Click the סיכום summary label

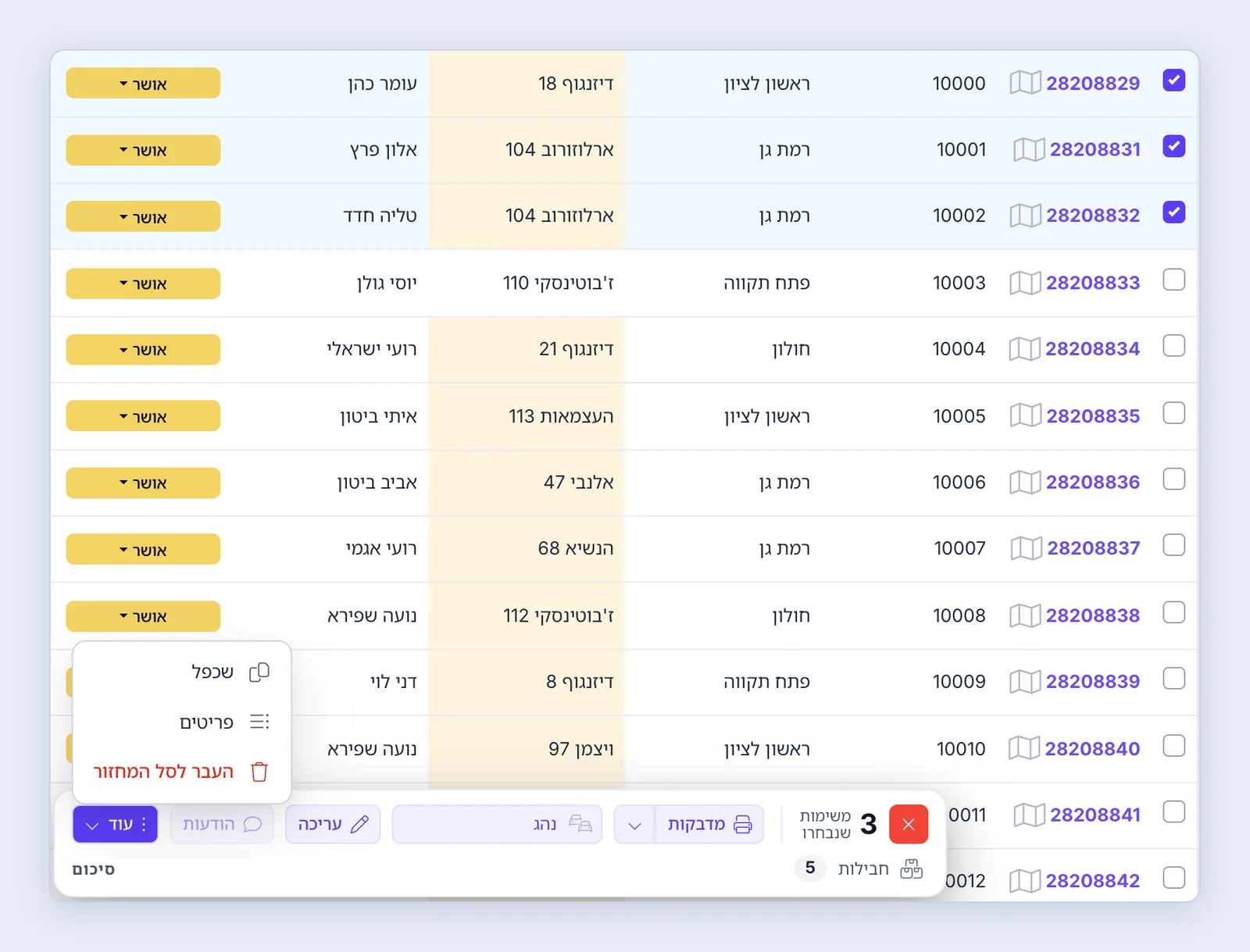pyautogui.click(x=93, y=869)
